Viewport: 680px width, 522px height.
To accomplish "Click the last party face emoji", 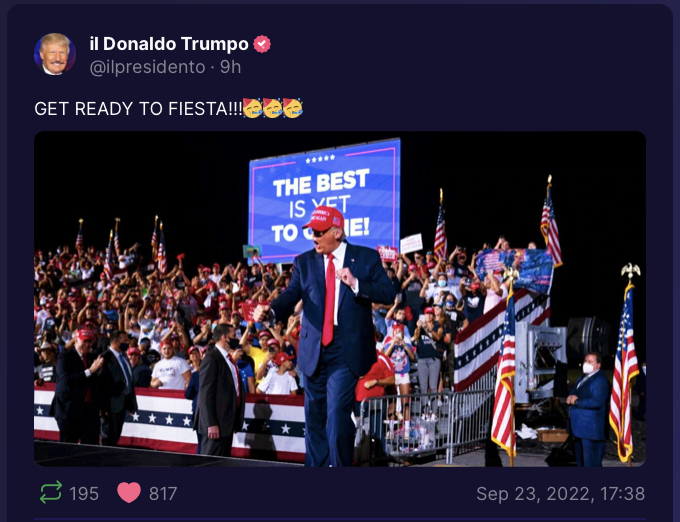I will [293, 108].
